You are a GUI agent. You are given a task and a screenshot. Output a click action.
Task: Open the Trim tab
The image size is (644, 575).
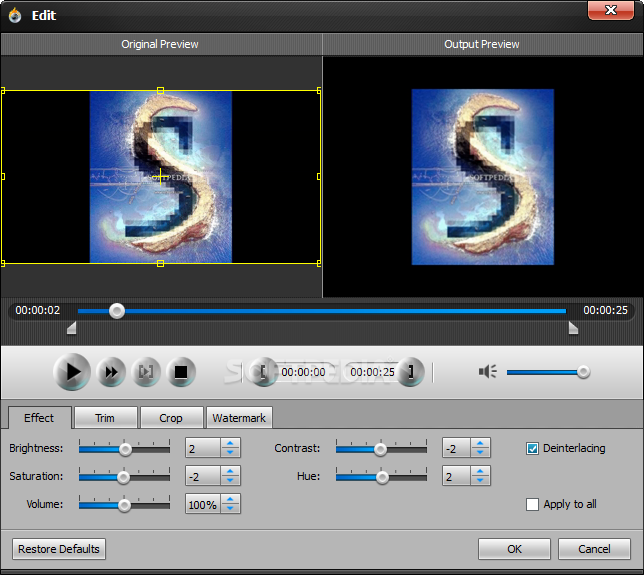tap(106, 418)
